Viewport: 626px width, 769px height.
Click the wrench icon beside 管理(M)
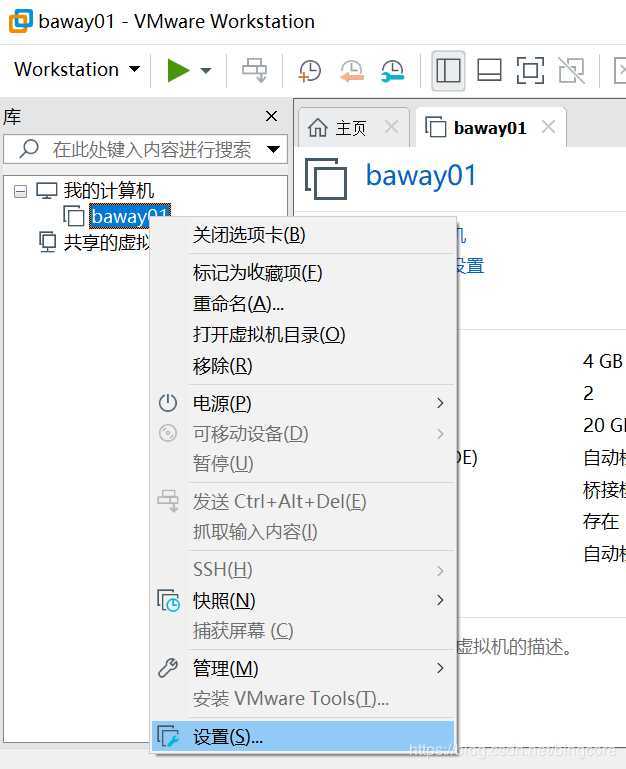[168, 668]
